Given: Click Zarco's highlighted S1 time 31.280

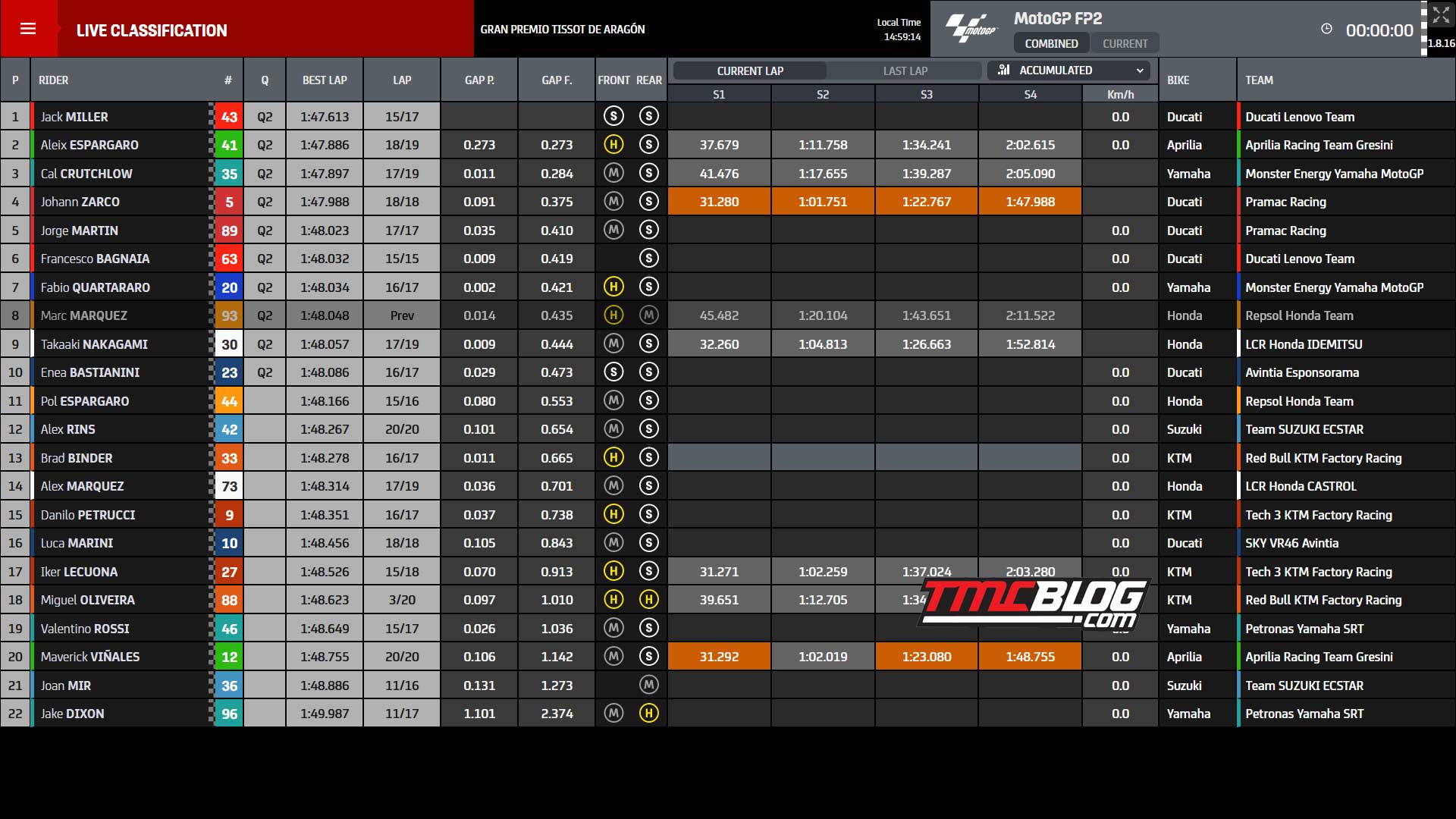Looking at the screenshot, I should coord(719,202).
